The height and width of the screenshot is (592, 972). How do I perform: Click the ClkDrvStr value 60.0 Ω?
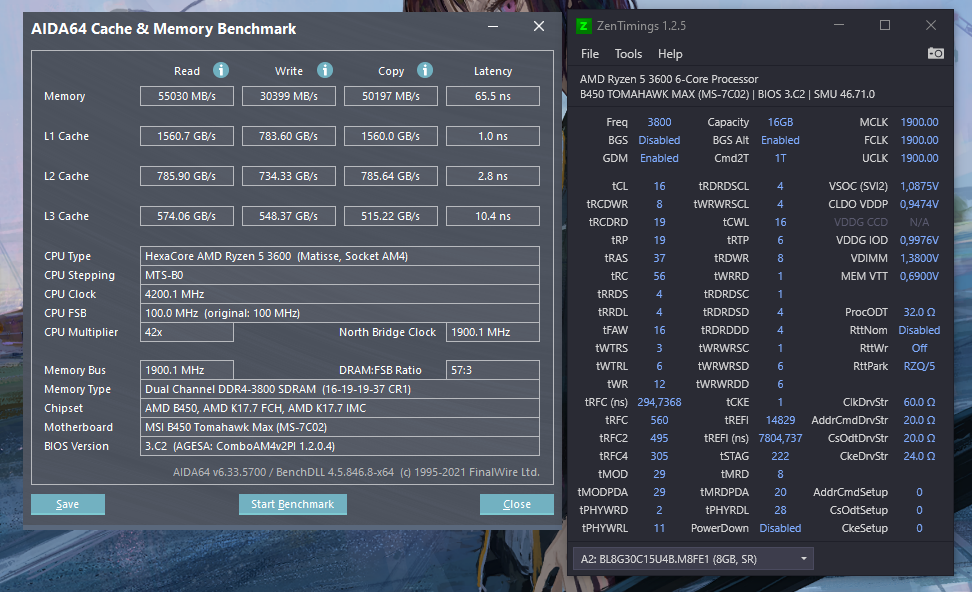[x=919, y=402]
